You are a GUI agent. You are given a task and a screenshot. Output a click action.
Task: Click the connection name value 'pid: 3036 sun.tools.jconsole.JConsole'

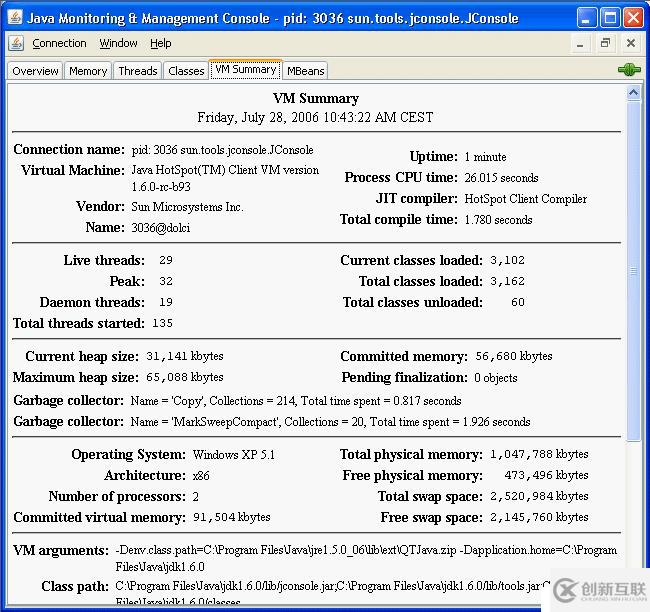[223, 150]
